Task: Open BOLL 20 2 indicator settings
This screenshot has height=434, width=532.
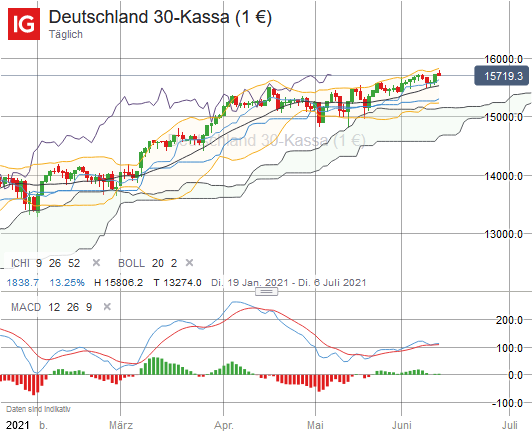Action: click(148, 263)
